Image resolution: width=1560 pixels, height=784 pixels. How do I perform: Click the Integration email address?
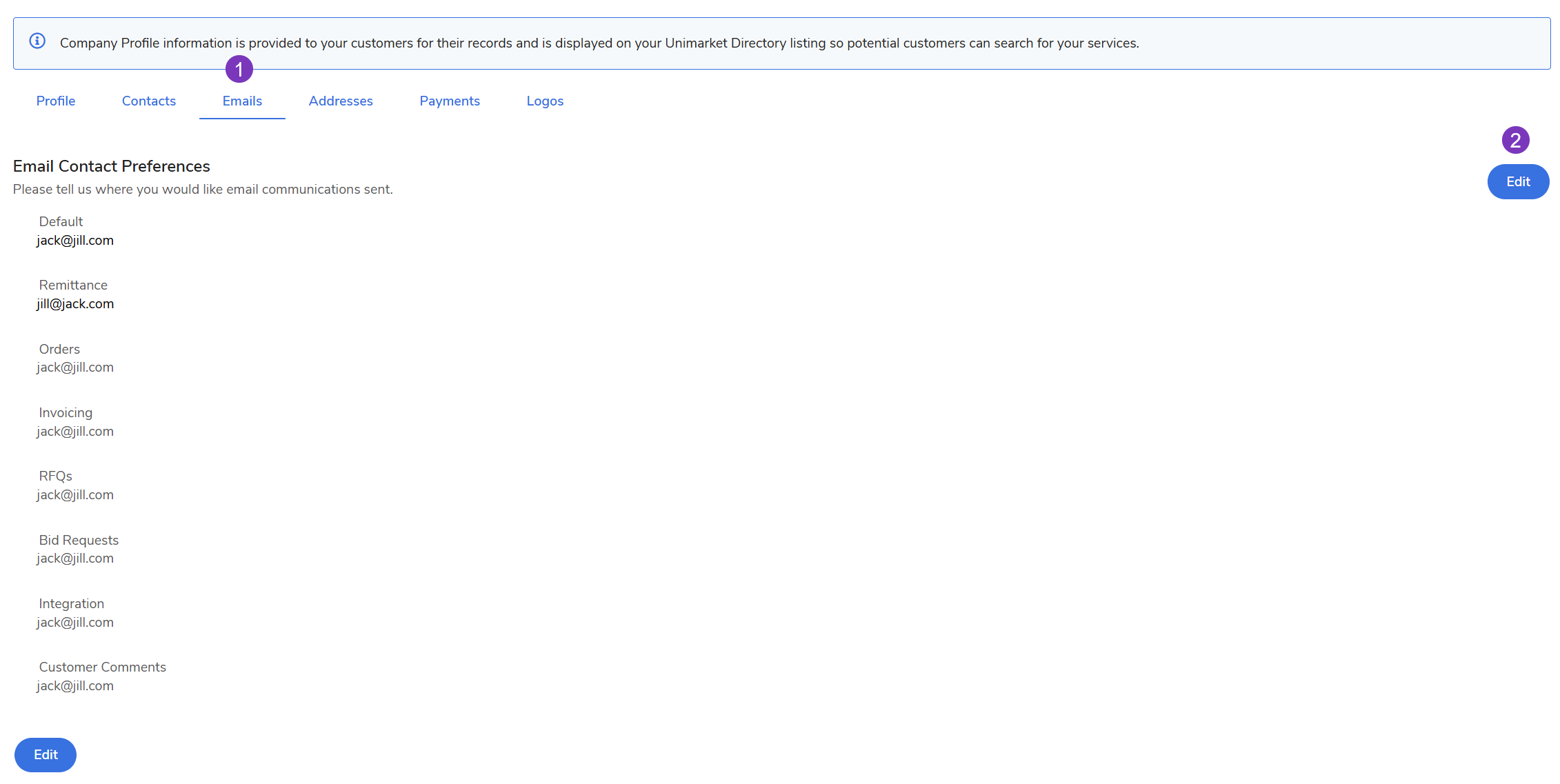click(x=75, y=623)
